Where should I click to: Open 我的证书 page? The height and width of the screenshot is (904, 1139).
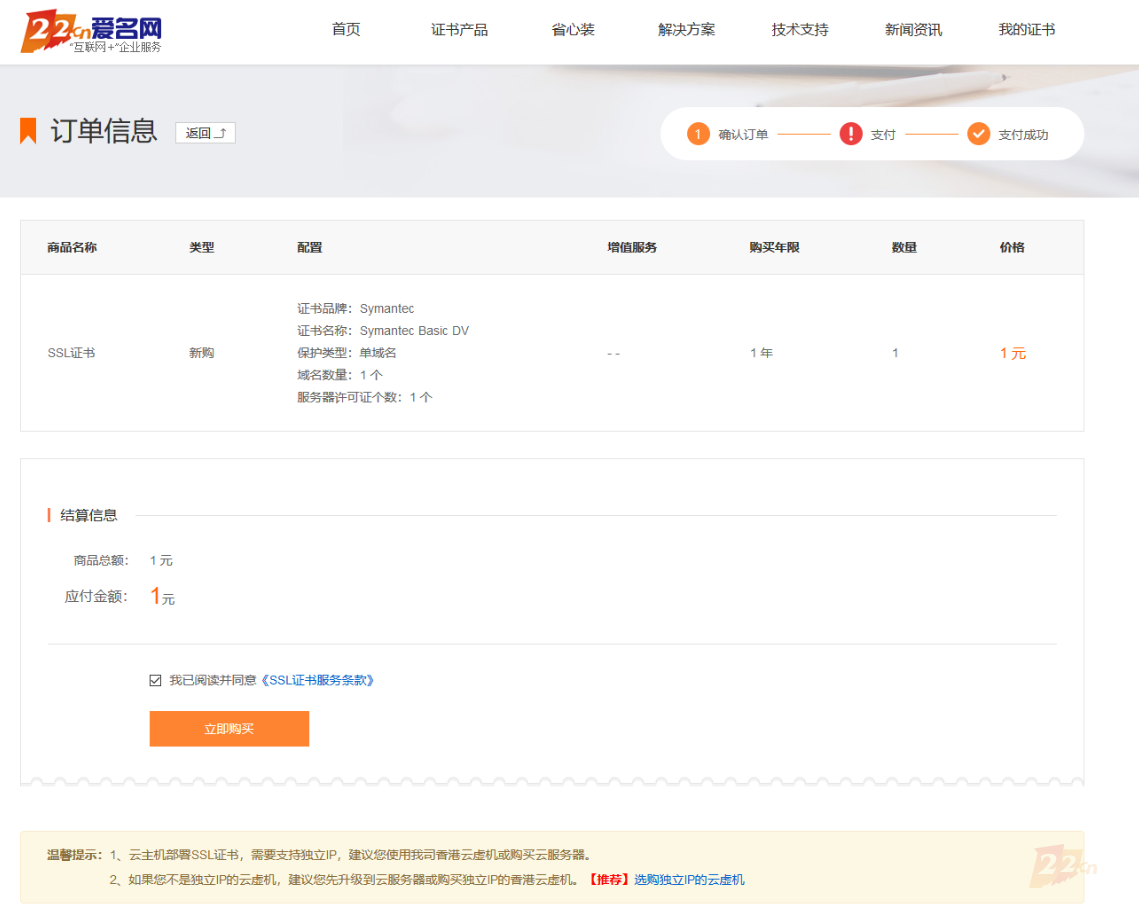1026,30
